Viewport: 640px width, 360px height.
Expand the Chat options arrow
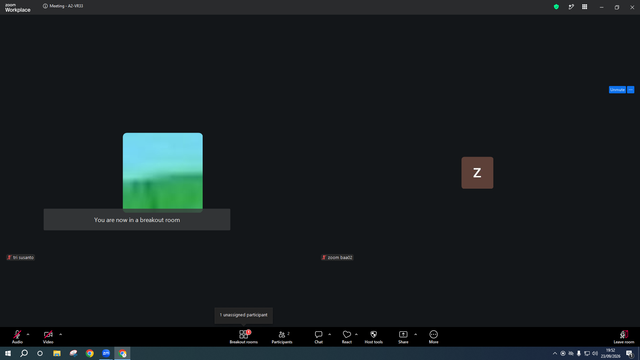tap(329, 334)
